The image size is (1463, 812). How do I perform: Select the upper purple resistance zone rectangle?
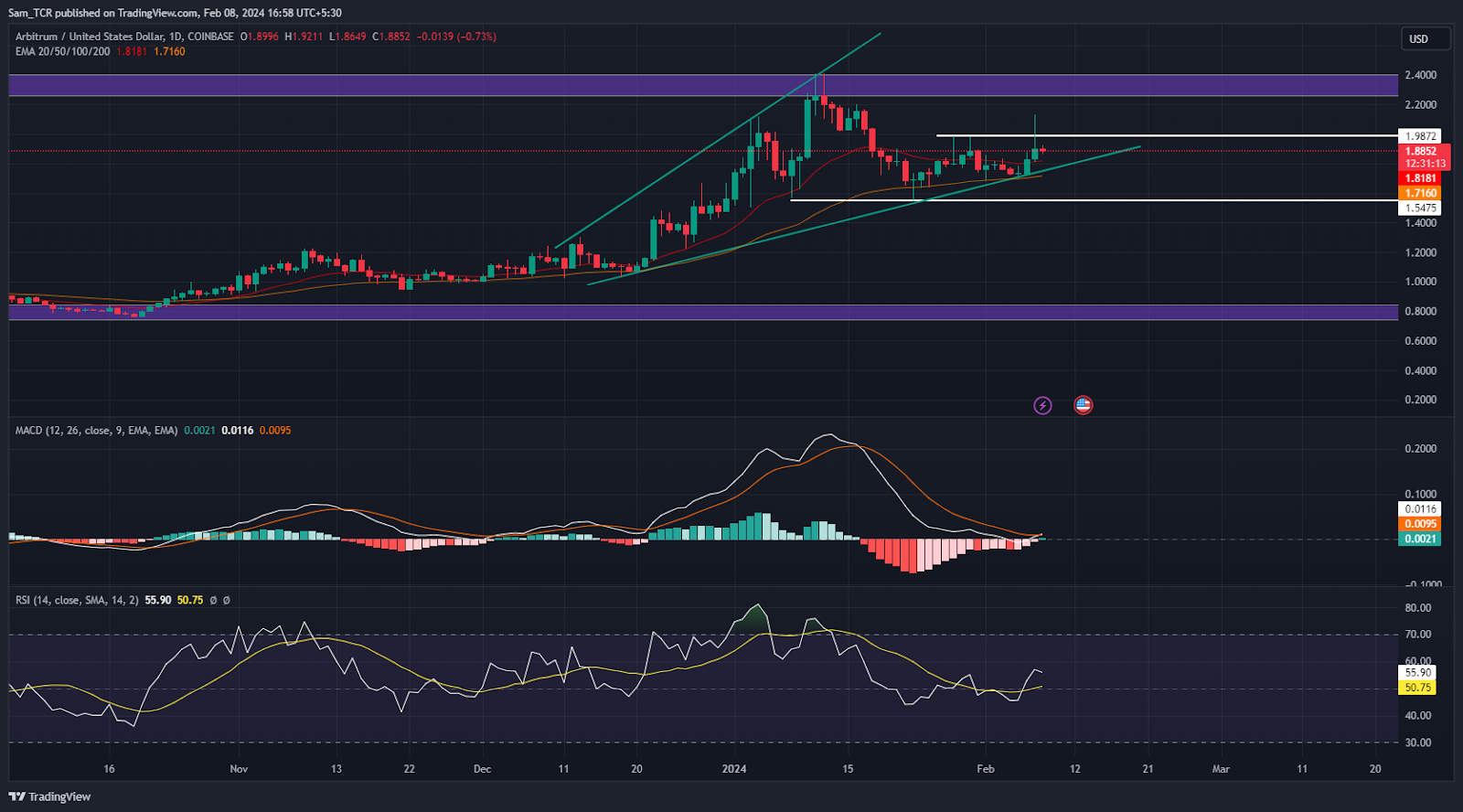point(703,85)
